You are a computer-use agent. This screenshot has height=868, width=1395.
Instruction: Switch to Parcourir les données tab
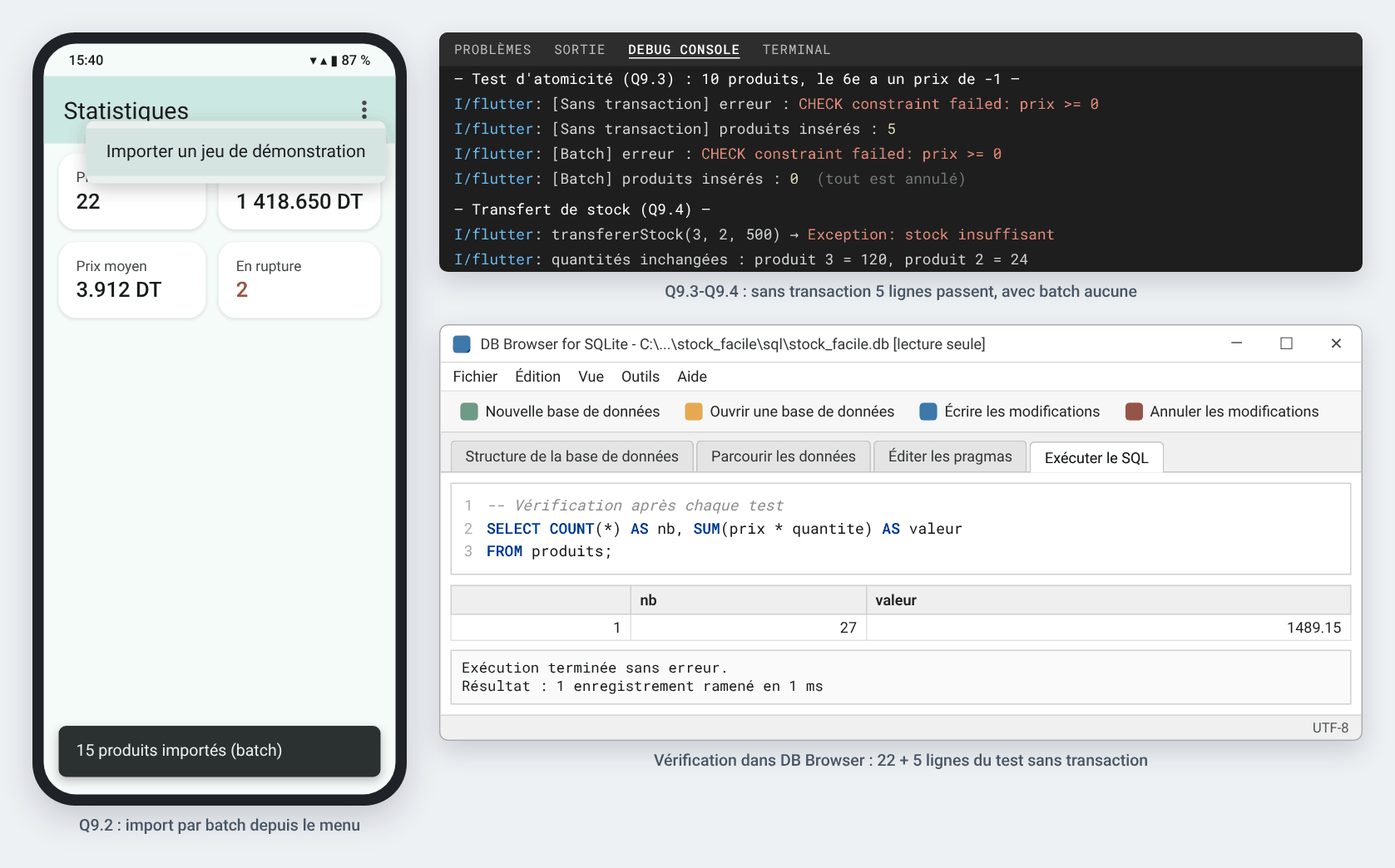[783, 456]
